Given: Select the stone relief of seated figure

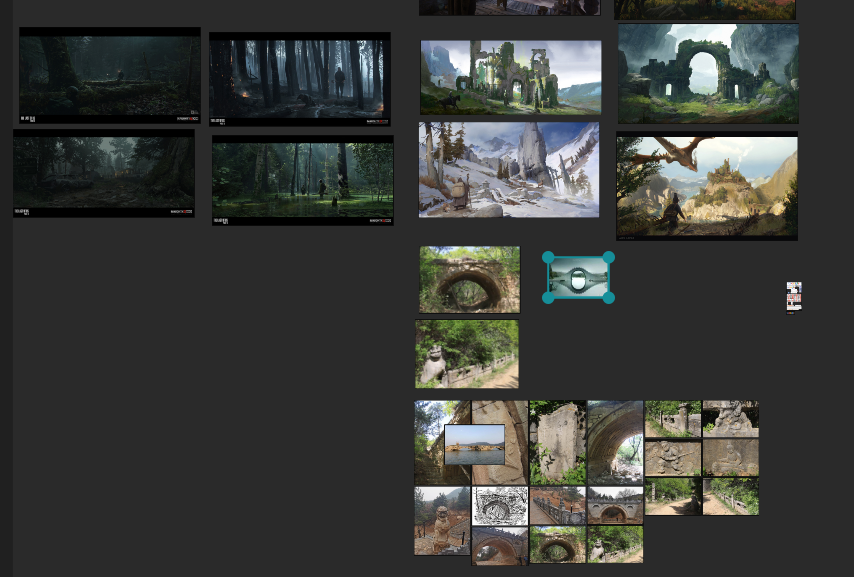Looking at the screenshot, I should pyautogui.click(x=731, y=458).
